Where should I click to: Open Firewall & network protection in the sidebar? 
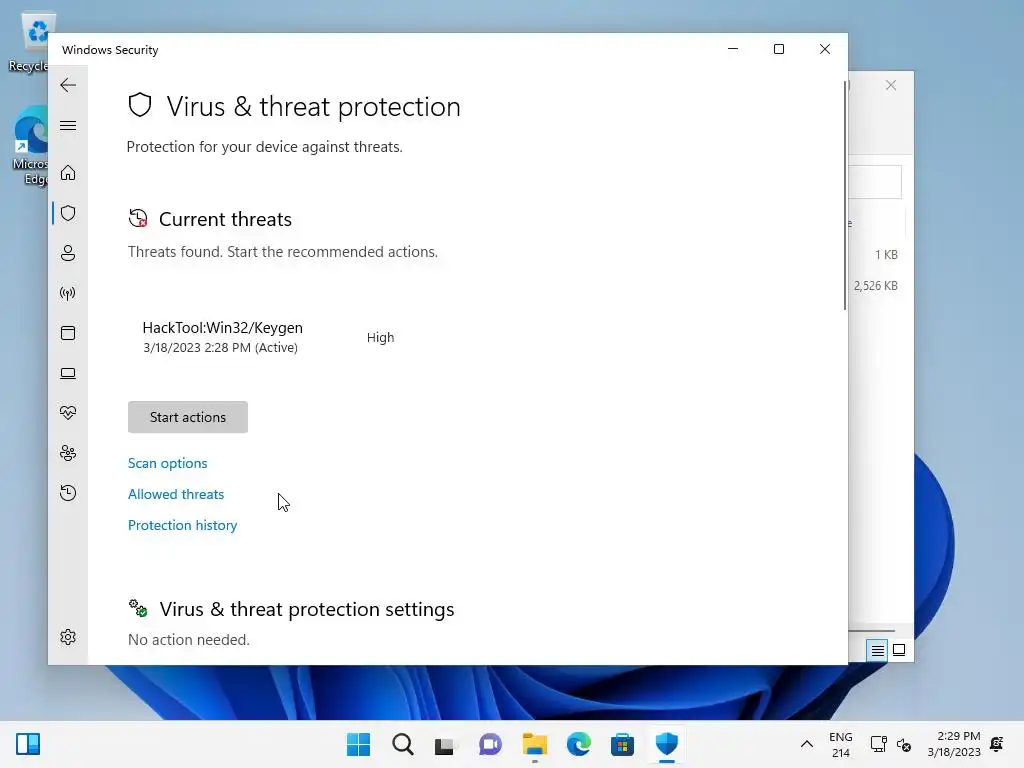point(68,293)
